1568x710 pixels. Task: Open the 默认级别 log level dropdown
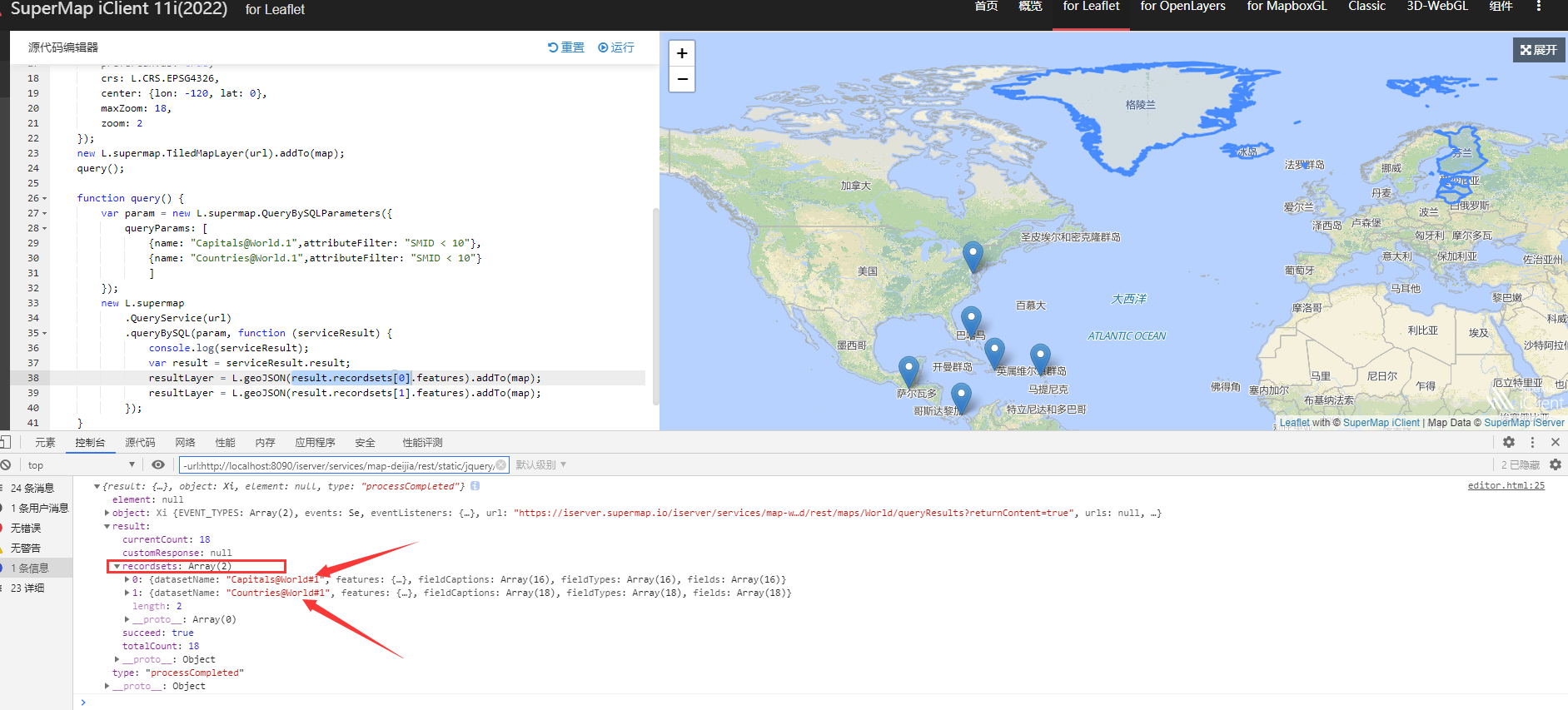tap(541, 465)
